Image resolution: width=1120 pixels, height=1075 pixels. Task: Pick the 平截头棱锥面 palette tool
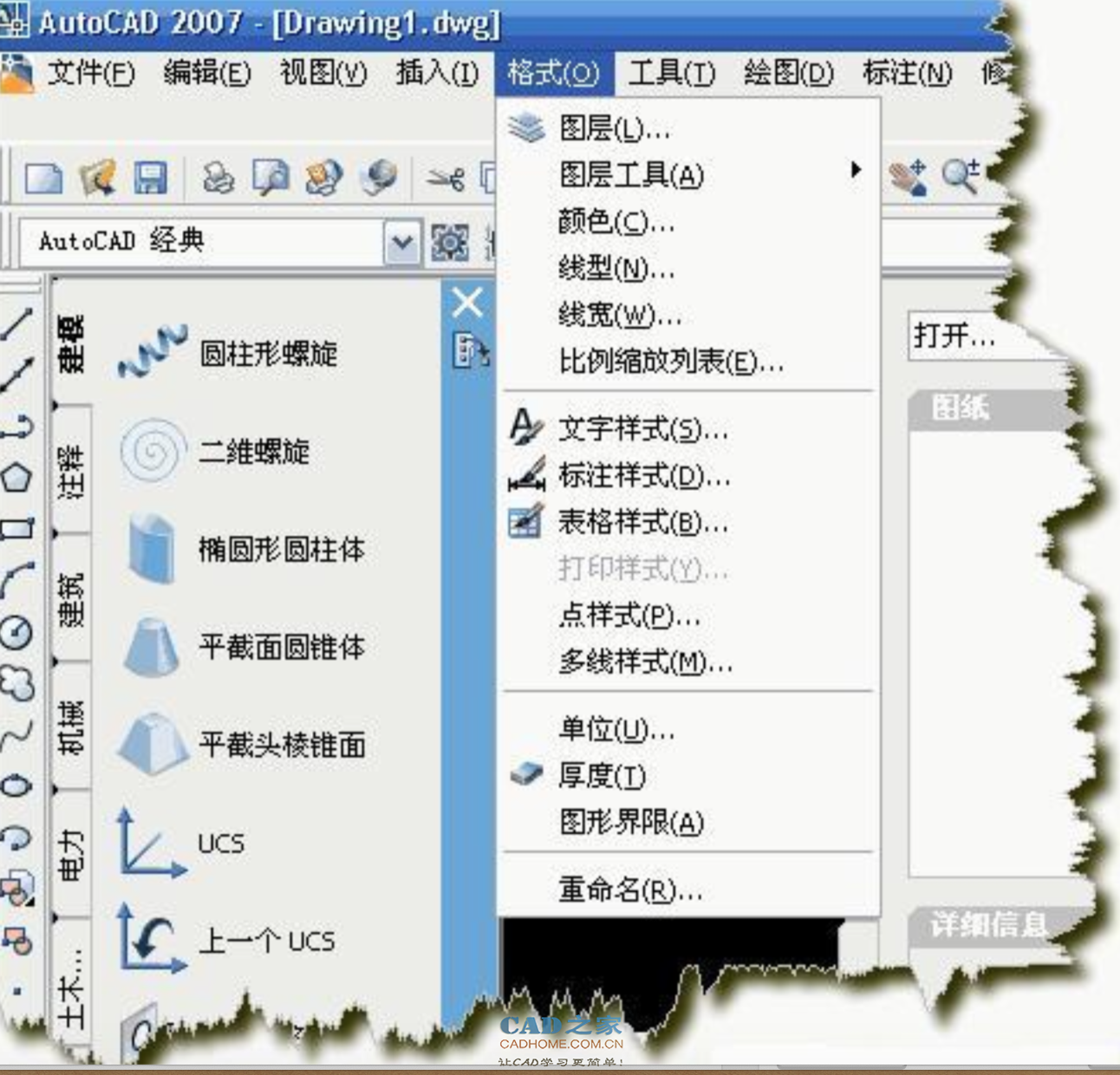(242, 746)
